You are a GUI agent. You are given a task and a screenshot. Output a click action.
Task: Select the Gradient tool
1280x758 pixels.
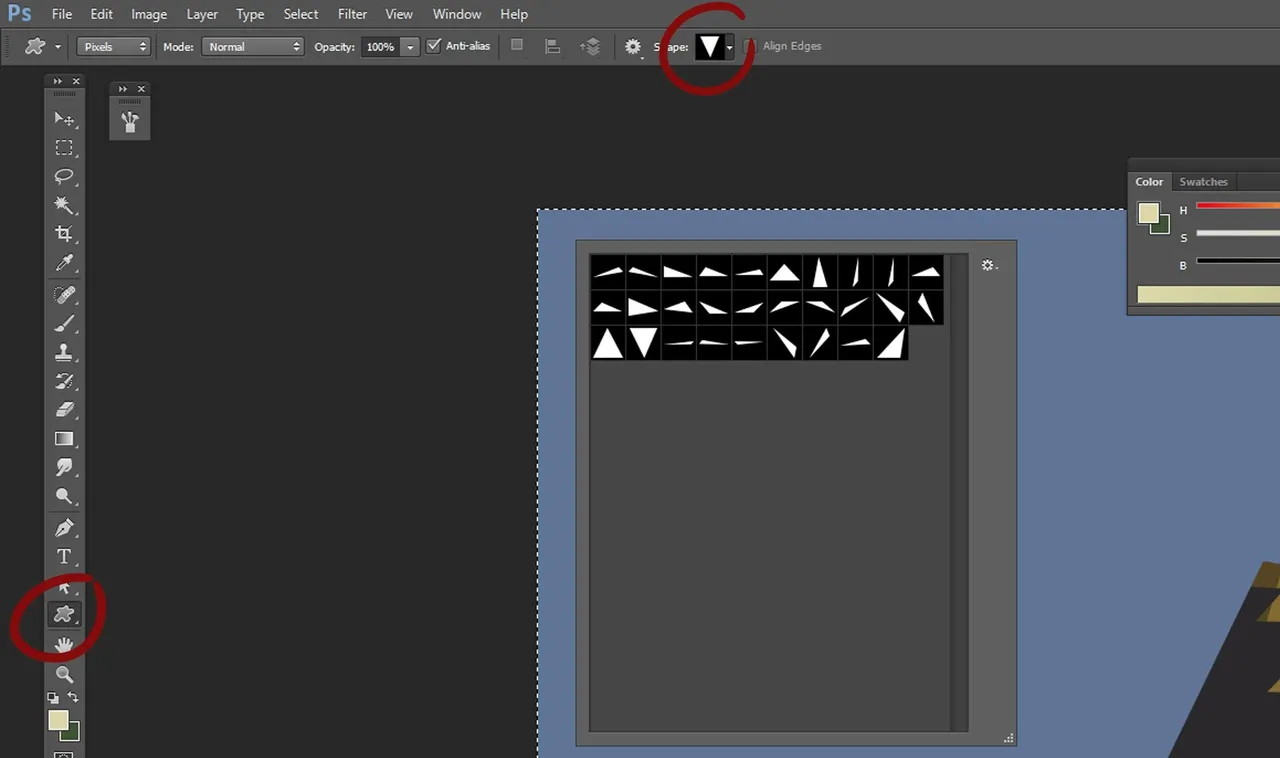(64, 438)
